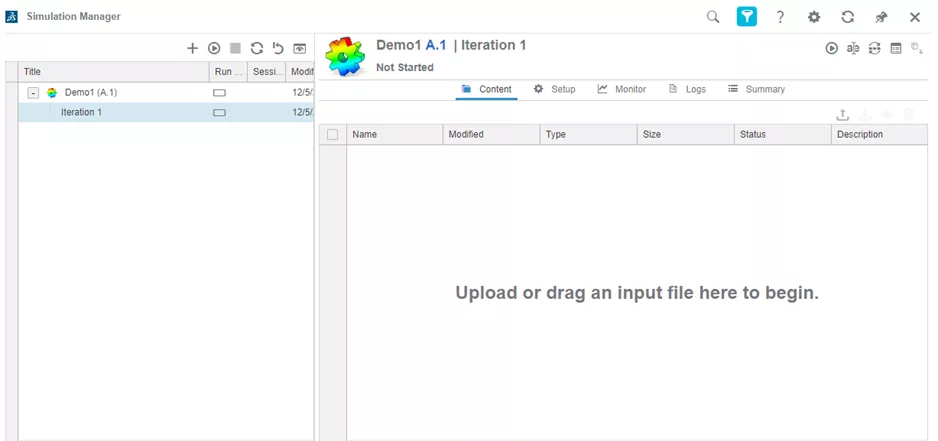
Task: Click the grayed icon left of the trash icon
Action: coord(887,114)
